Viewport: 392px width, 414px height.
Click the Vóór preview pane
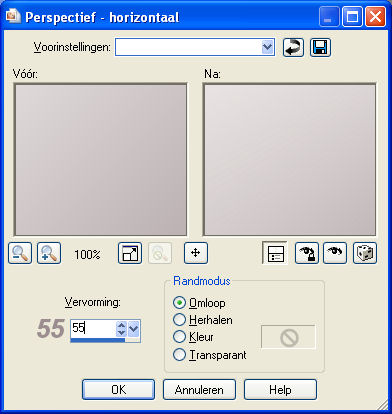click(101, 160)
